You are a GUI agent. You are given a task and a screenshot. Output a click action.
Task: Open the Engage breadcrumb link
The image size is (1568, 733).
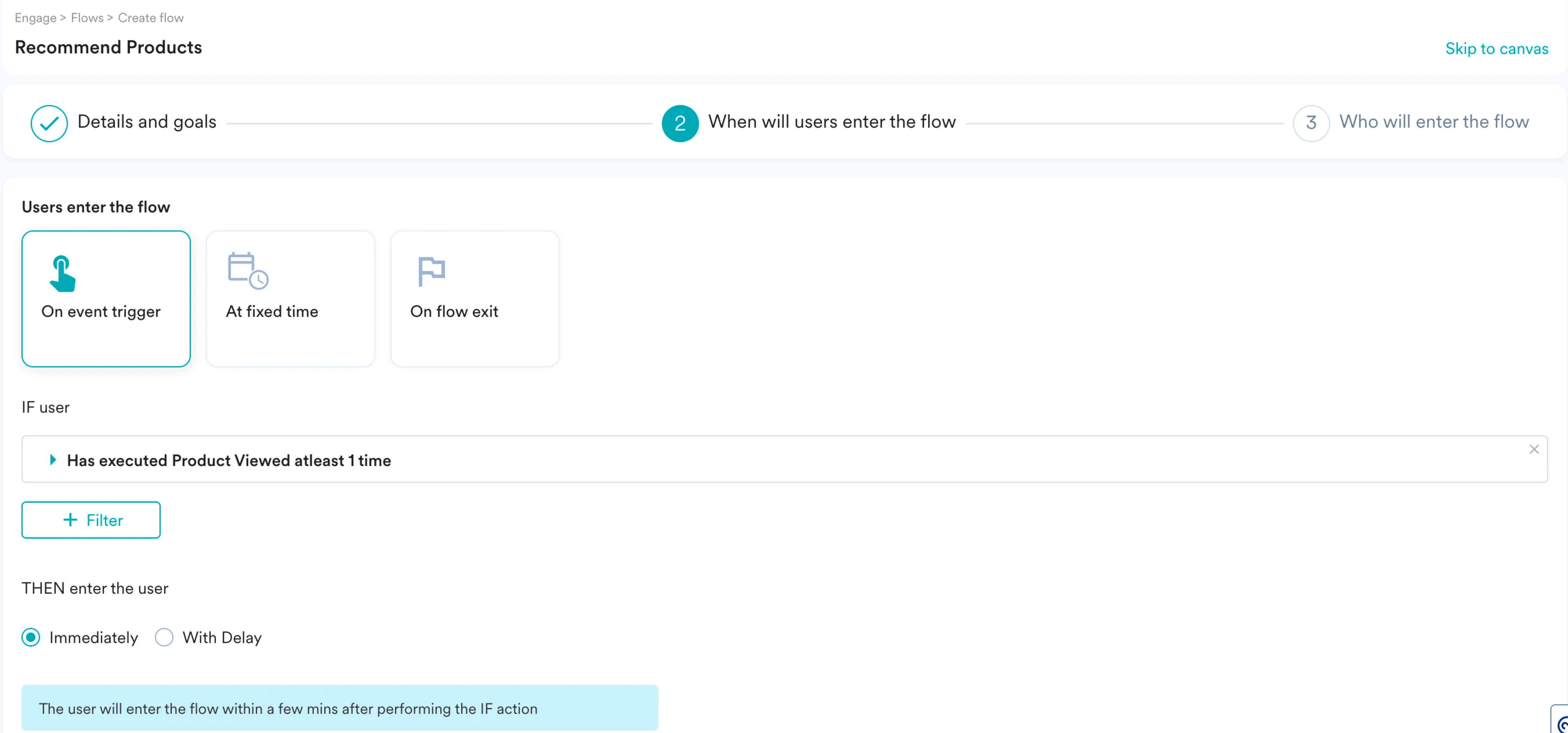pyautogui.click(x=35, y=18)
